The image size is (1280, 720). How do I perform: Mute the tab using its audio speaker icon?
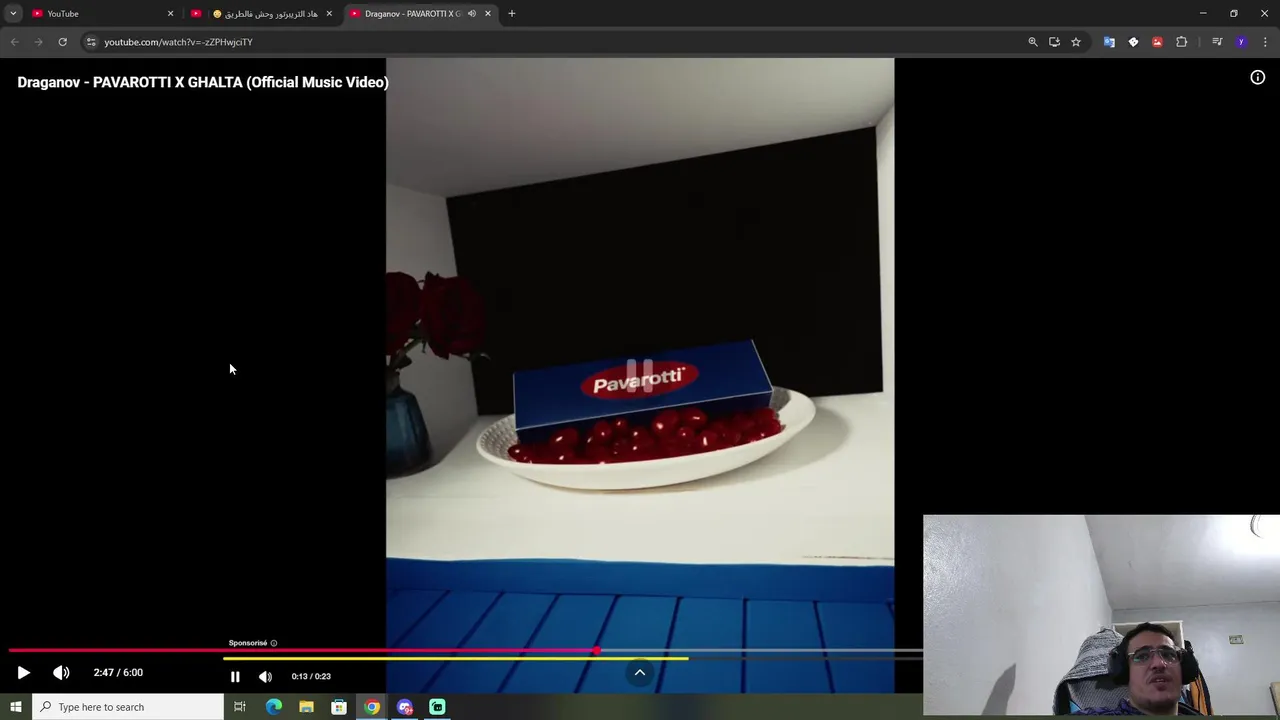472,14
